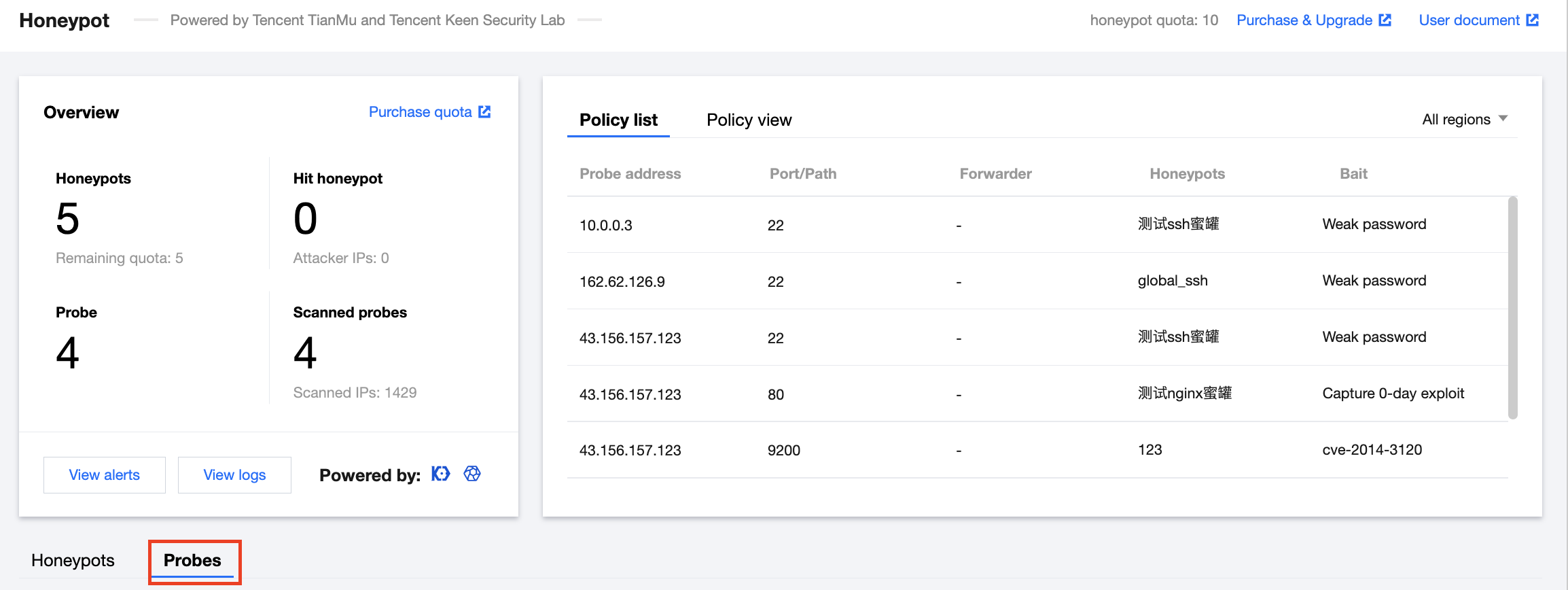Select the Policy list tab
Image resolution: width=1568 pixels, height=590 pixels.
(x=618, y=120)
